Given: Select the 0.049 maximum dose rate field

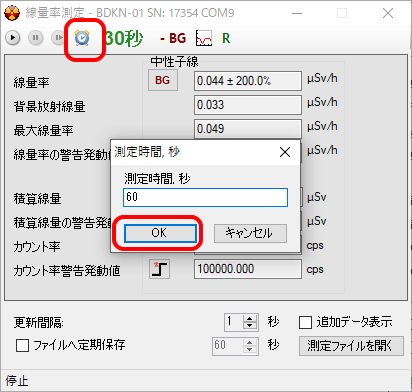Looking at the screenshot, I should point(248,129).
